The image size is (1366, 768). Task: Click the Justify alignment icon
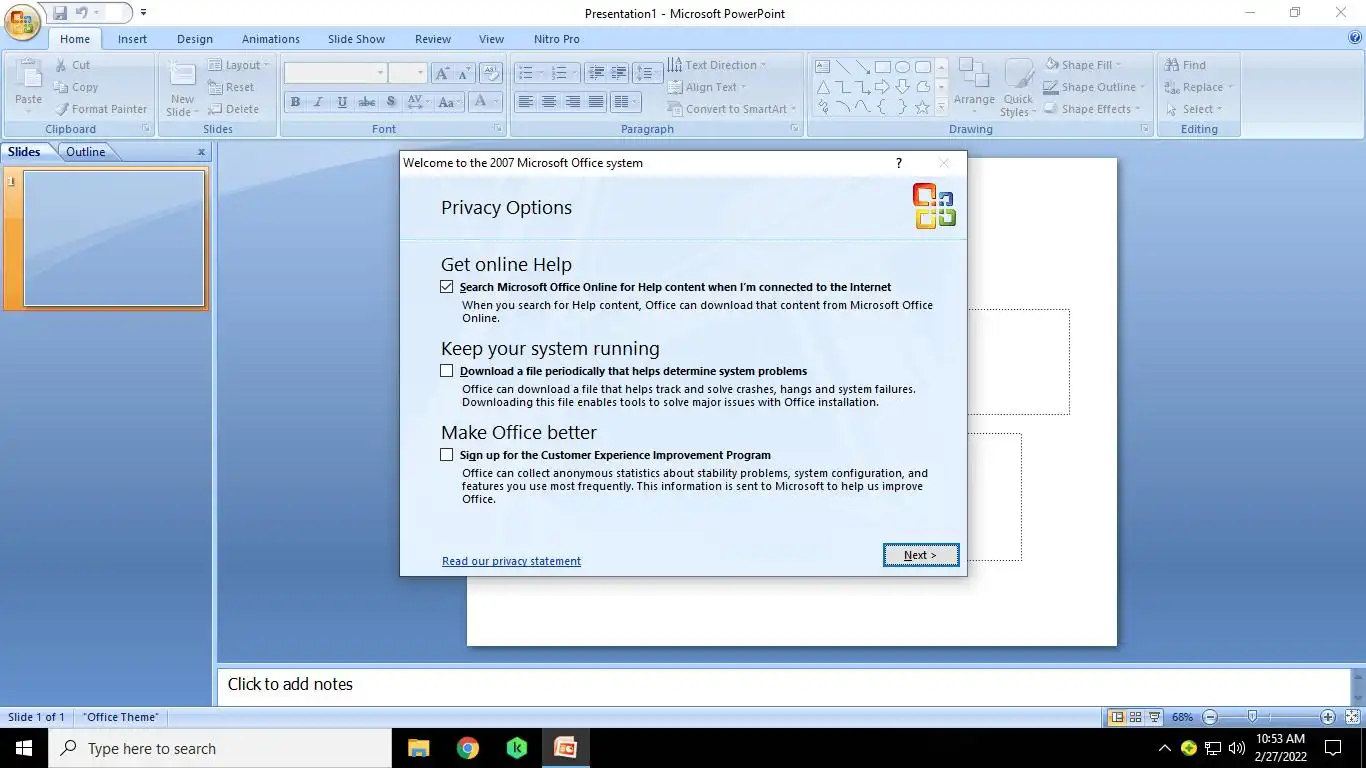pos(597,102)
